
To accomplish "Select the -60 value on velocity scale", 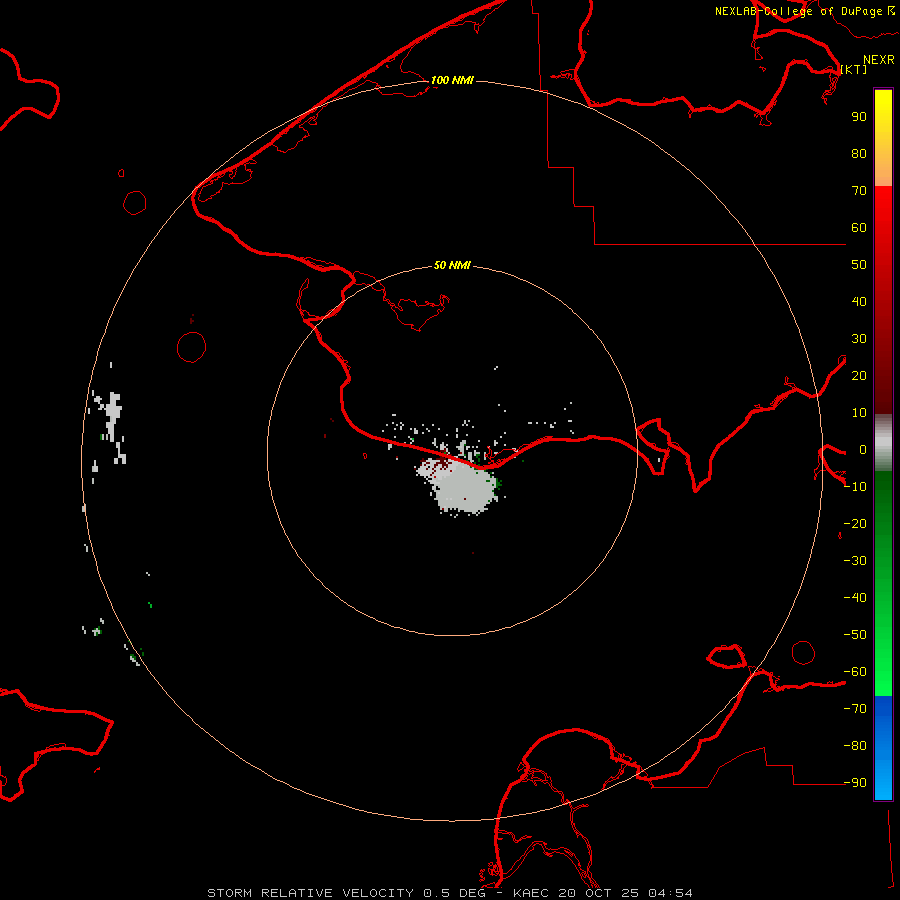I will tap(855, 672).
